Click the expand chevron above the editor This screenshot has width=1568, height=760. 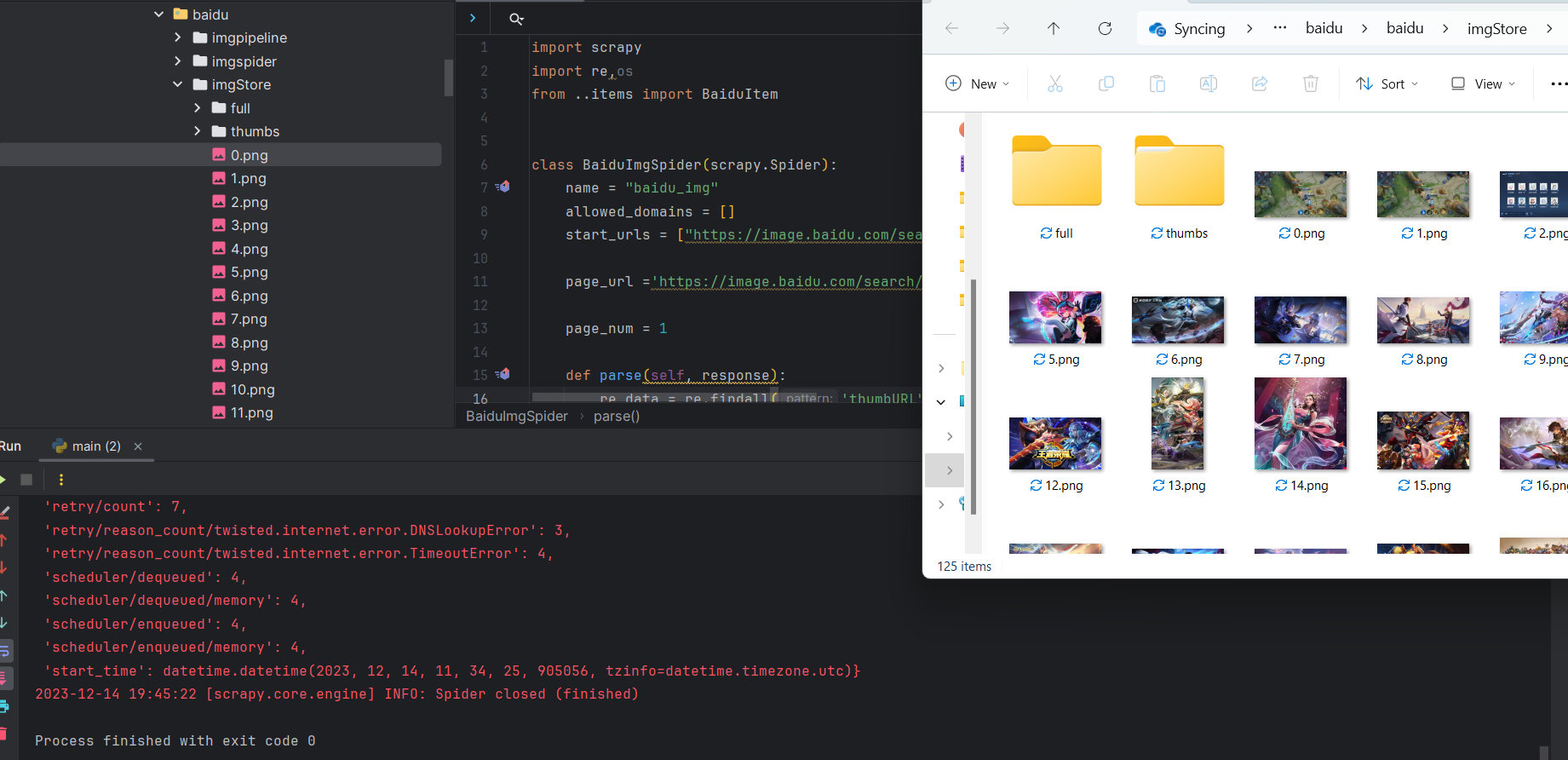coord(473,18)
